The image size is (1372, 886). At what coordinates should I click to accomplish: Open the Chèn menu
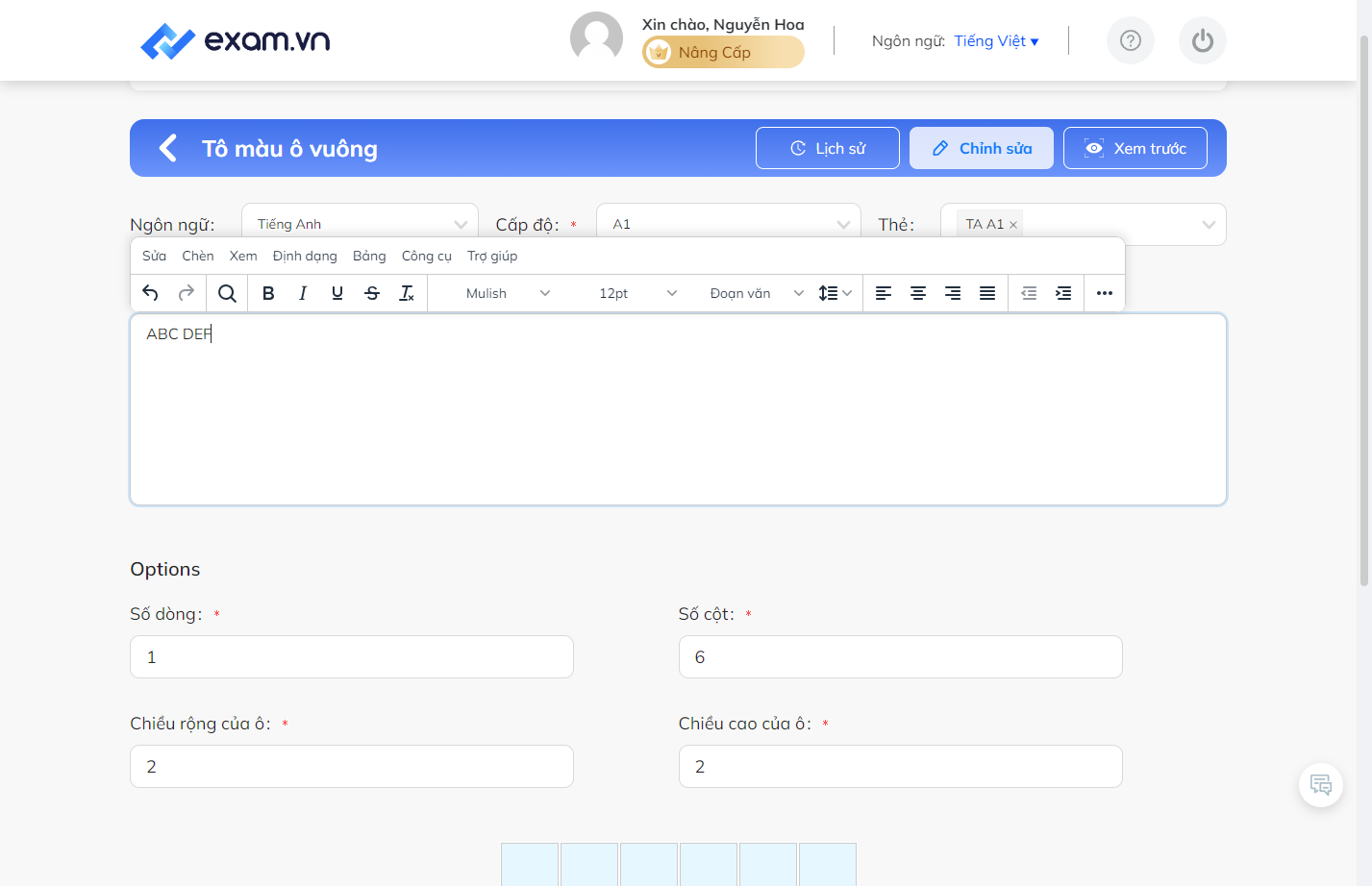pyautogui.click(x=198, y=256)
